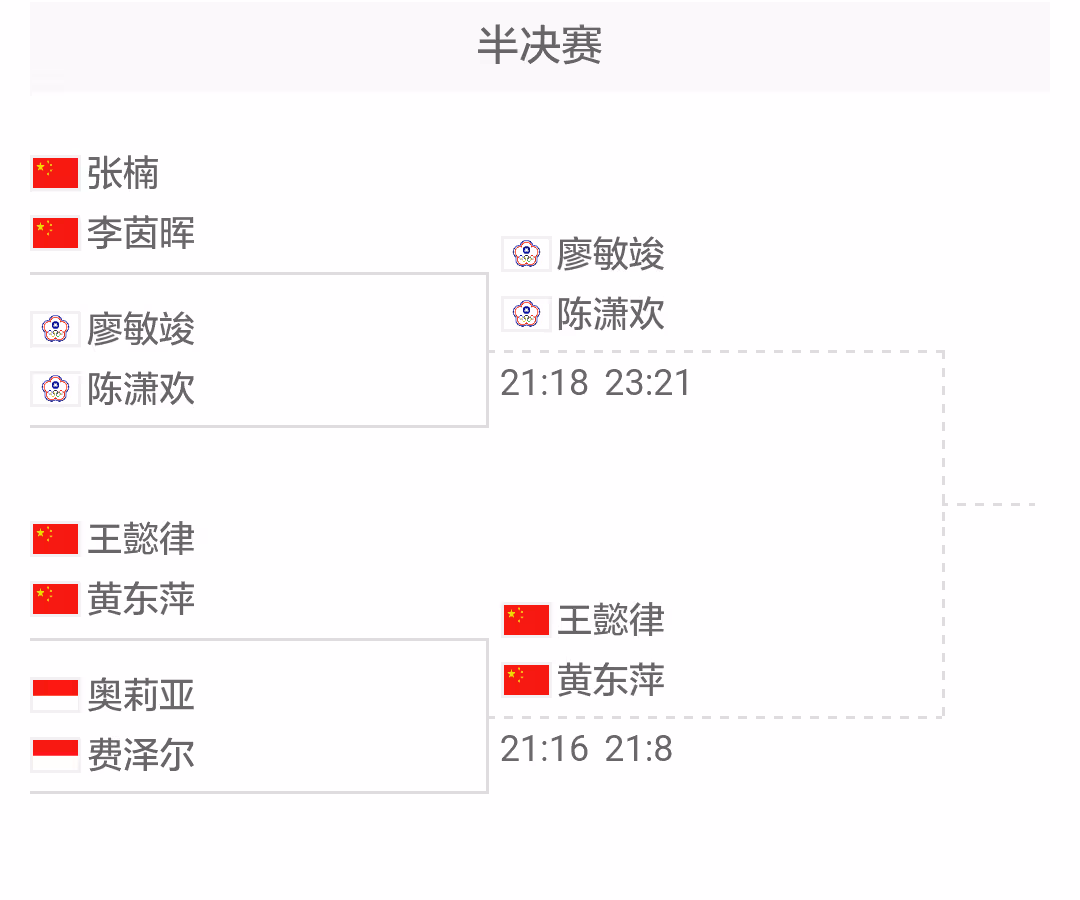Select player name 张楠

click(123, 172)
